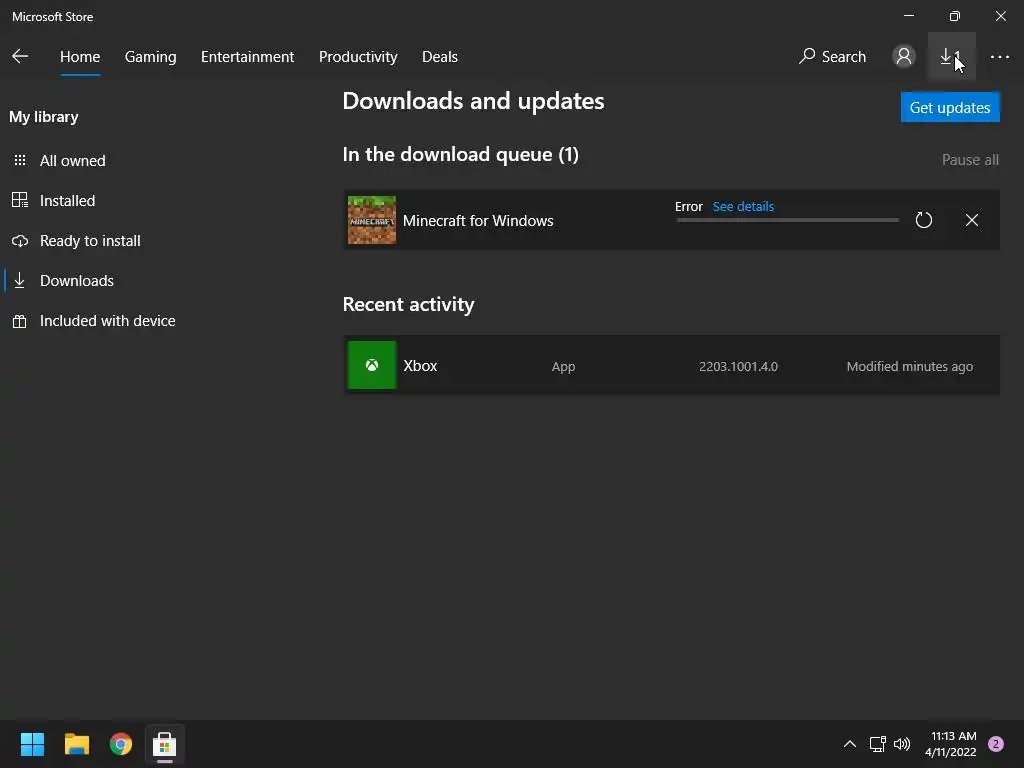This screenshot has height=768, width=1024.
Task: Open the downloads indicator in the header
Action: tap(952, 57)
